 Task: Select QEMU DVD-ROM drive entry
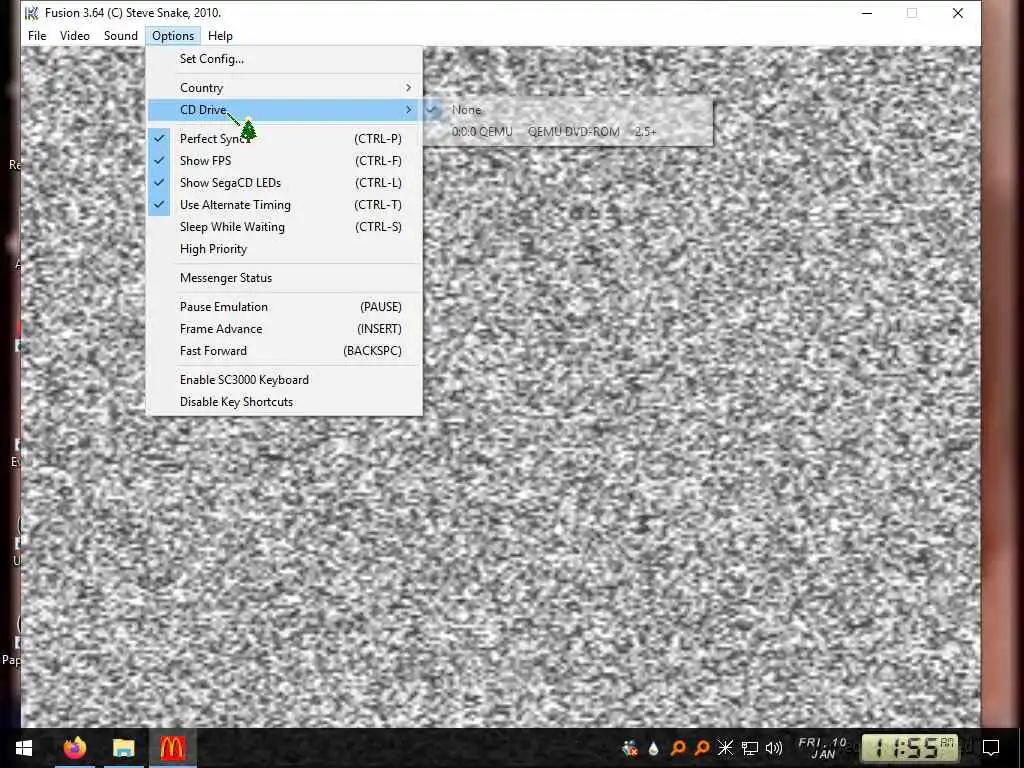(568, 132)
